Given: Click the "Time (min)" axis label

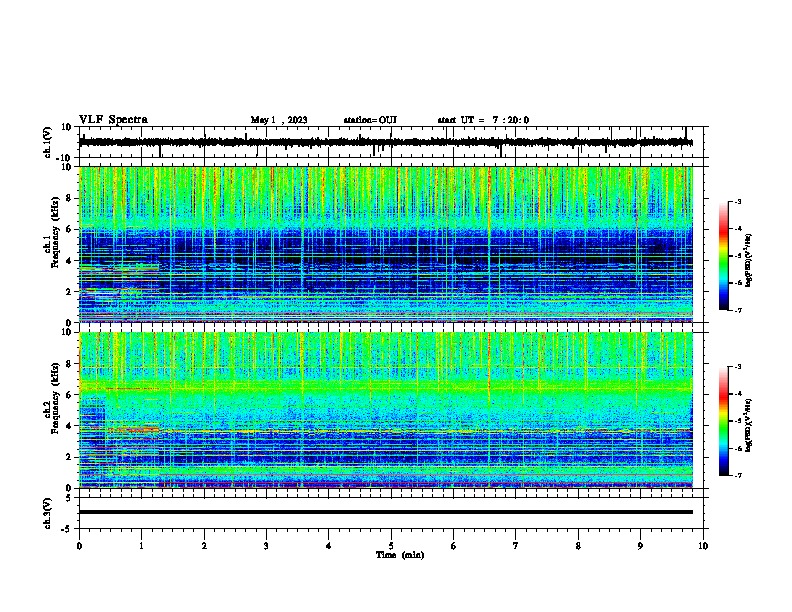Looking at the screenshot, I should coord(400,555).
